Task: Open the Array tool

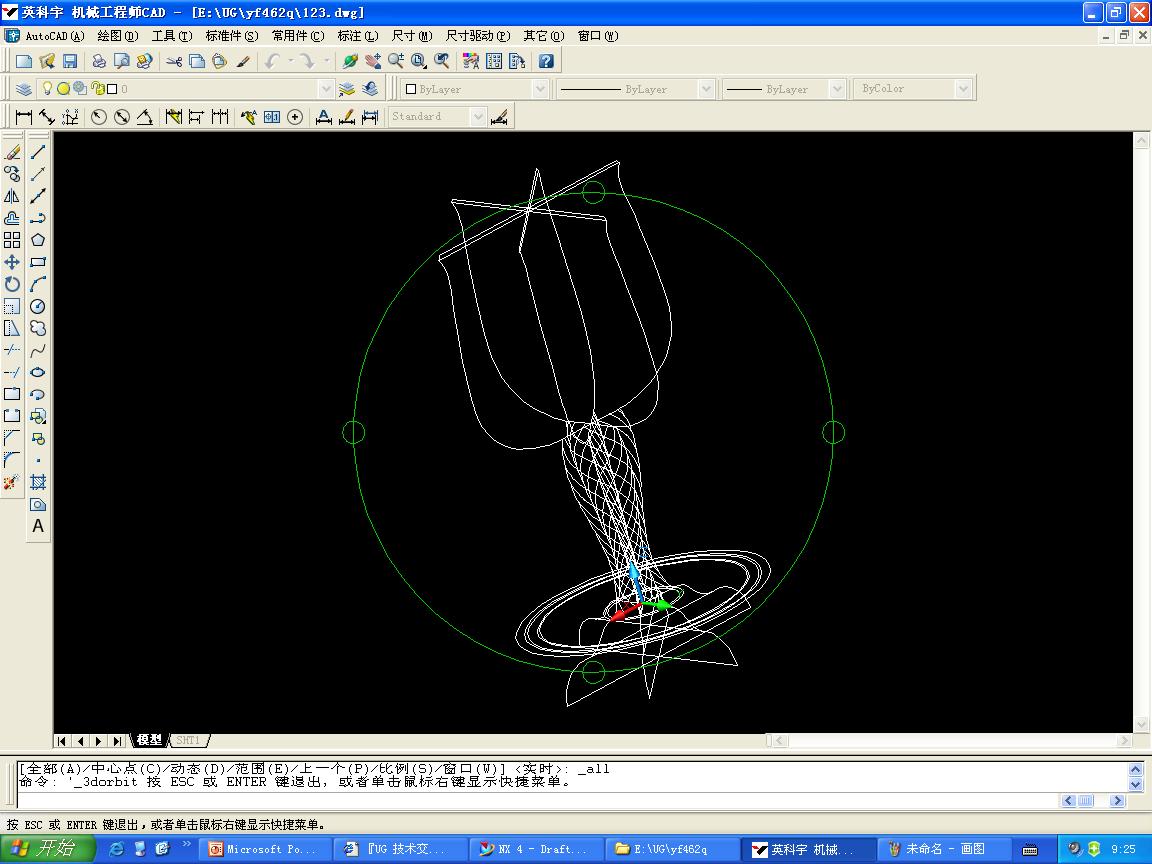Action: [x=12, y=240]
